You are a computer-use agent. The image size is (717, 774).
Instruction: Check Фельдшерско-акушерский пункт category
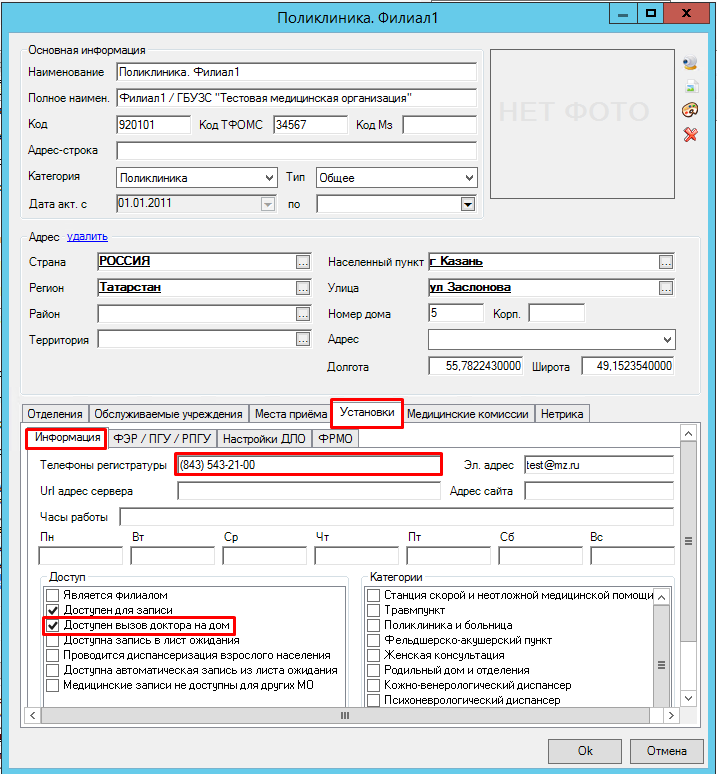(374, 641)
